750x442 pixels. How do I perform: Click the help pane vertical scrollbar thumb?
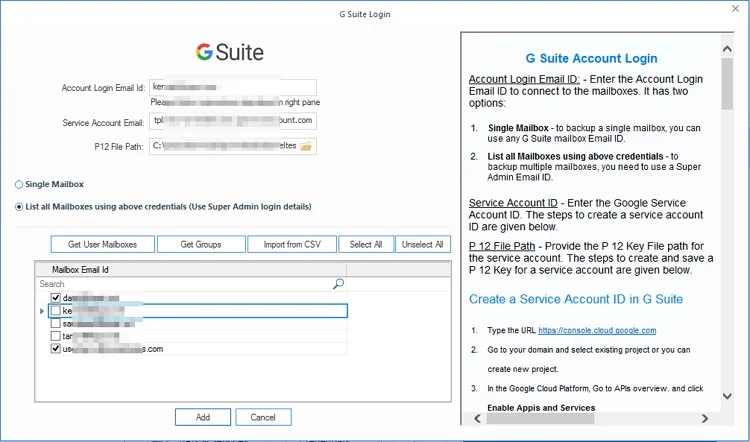pyautogui.click(x=727, y=84)
